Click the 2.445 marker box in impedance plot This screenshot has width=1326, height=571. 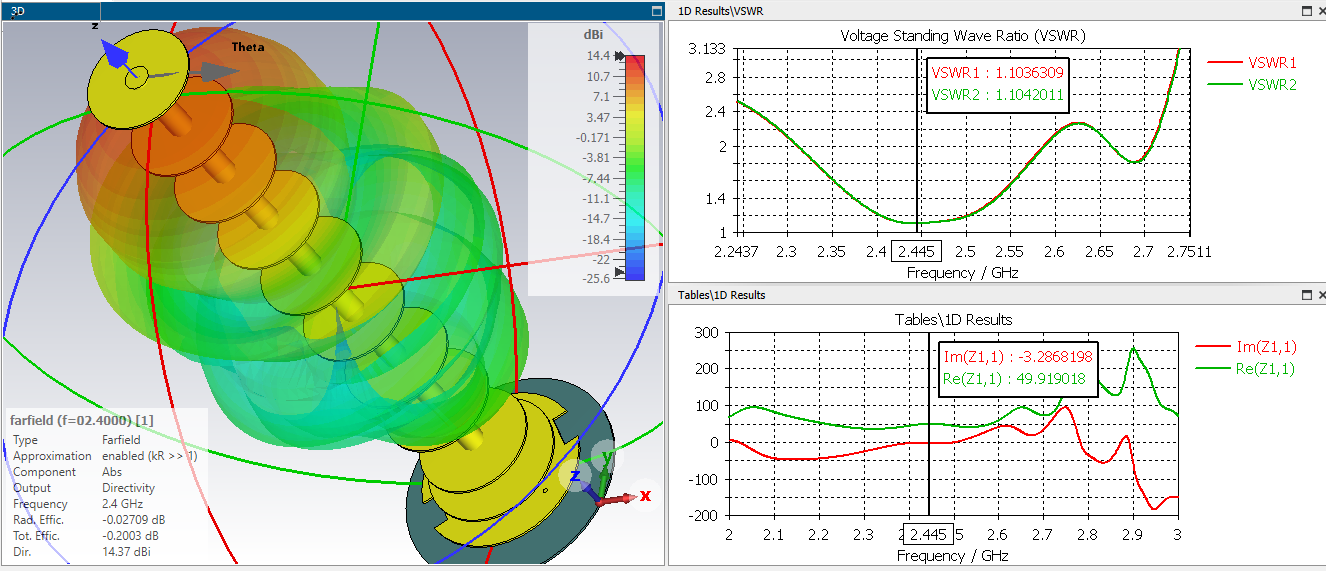(x=930, y=533)
